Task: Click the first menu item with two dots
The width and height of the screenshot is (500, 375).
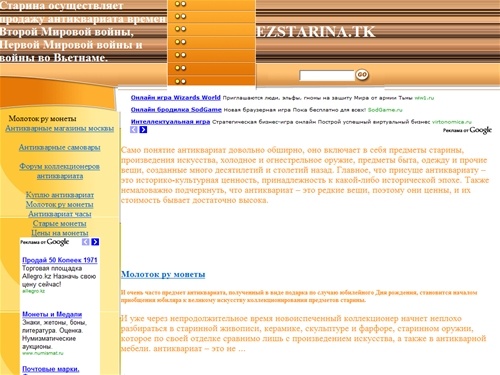Action: tap(211, 5)
